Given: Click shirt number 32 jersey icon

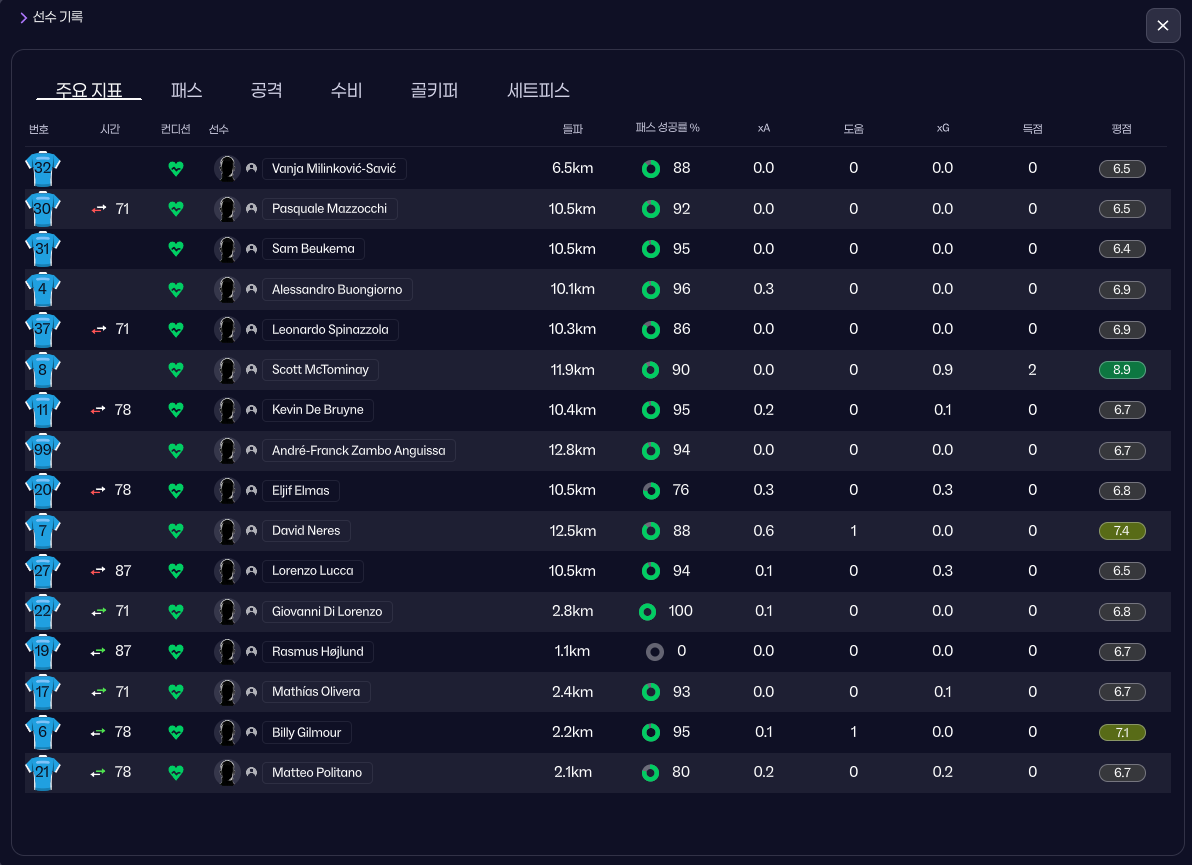Looking at the screenshot, I should (x=43, y=169).
